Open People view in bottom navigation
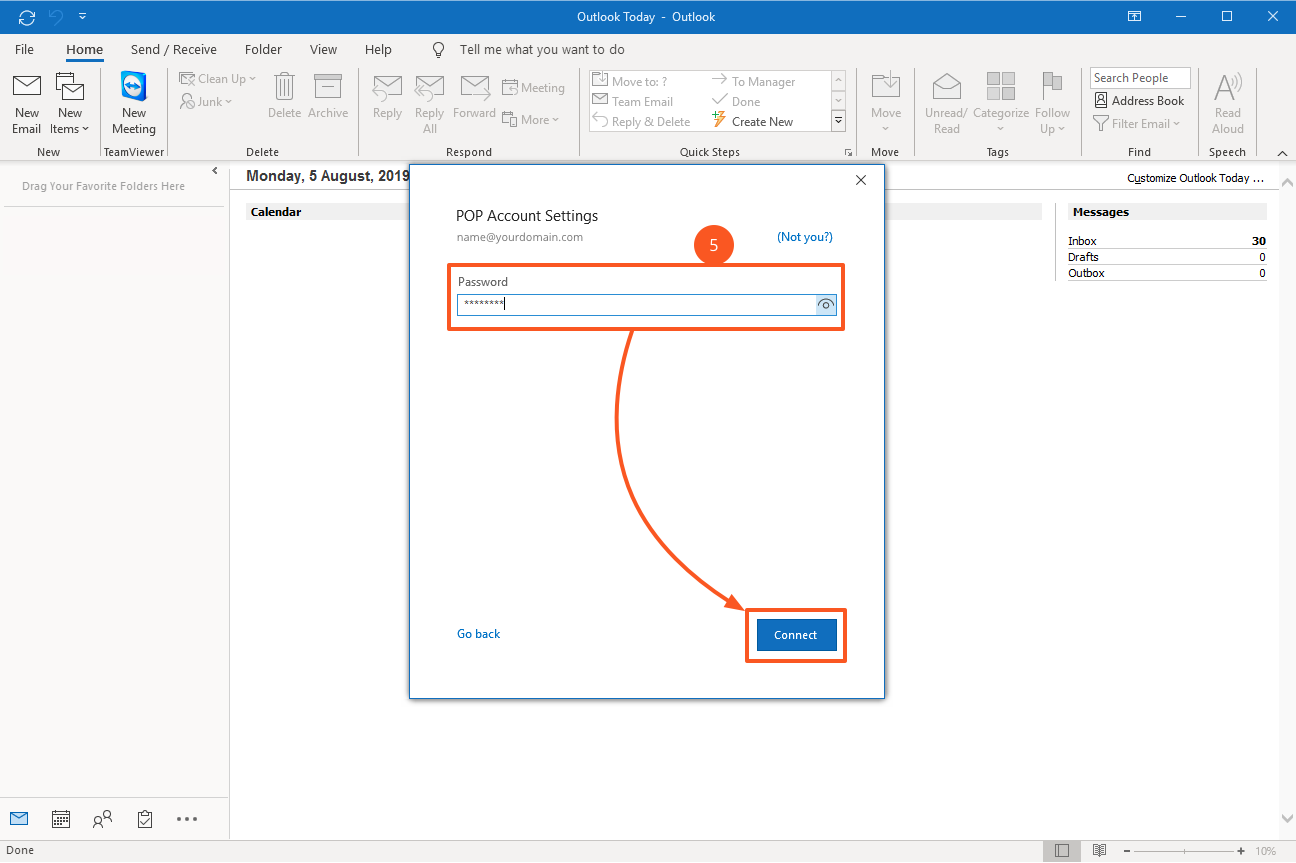The width and height of the screenshot is (1296, 863). pyautogui.click(x=102, y=819)
